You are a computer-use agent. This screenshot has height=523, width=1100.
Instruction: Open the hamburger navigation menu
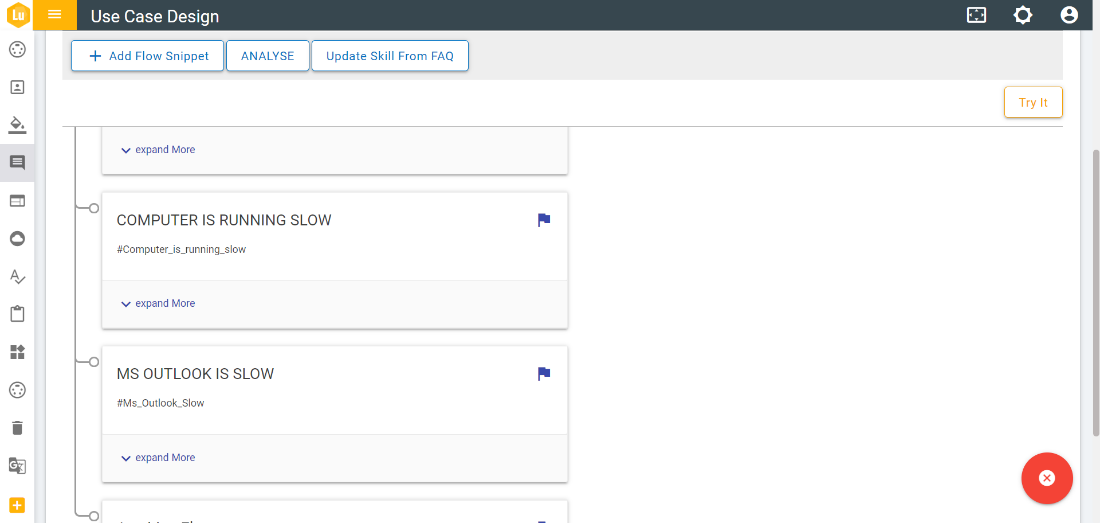55,15
